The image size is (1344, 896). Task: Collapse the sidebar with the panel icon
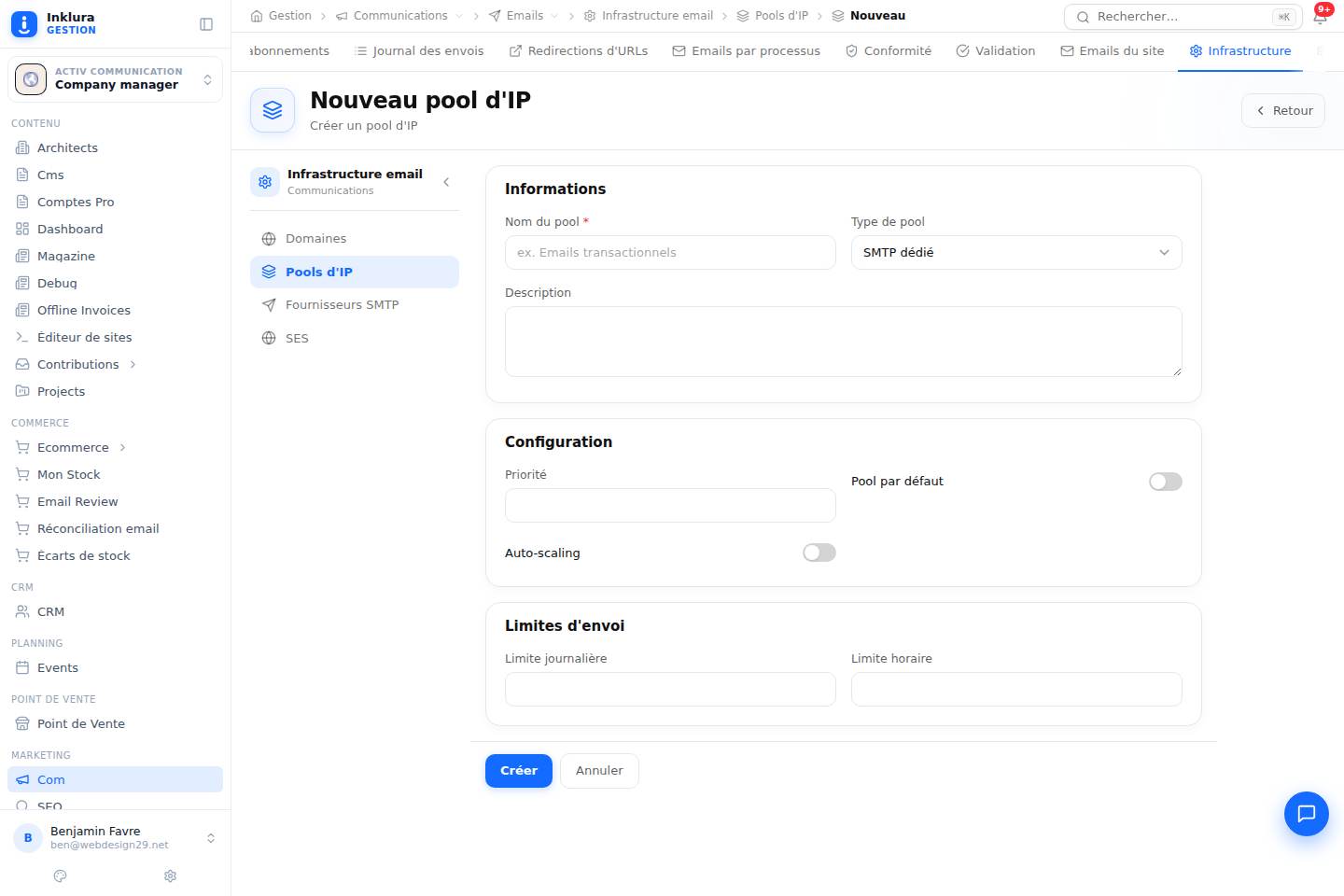click(206, 24)
